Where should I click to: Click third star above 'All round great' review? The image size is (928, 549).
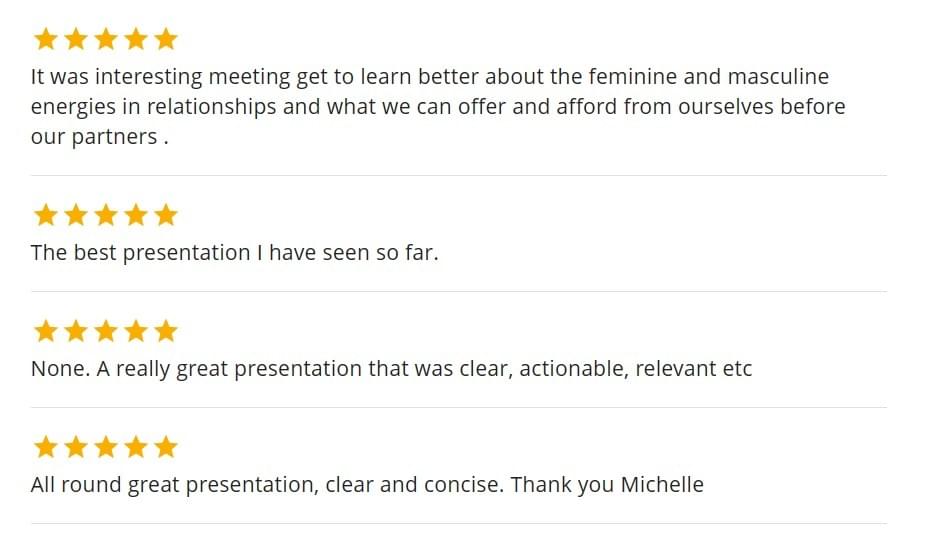point(106,447)
